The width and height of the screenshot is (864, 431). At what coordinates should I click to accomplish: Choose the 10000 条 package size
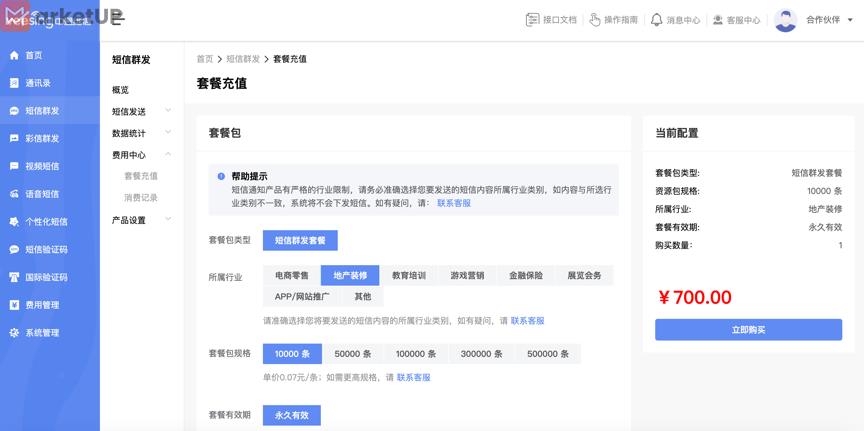[x=292, y=354]
